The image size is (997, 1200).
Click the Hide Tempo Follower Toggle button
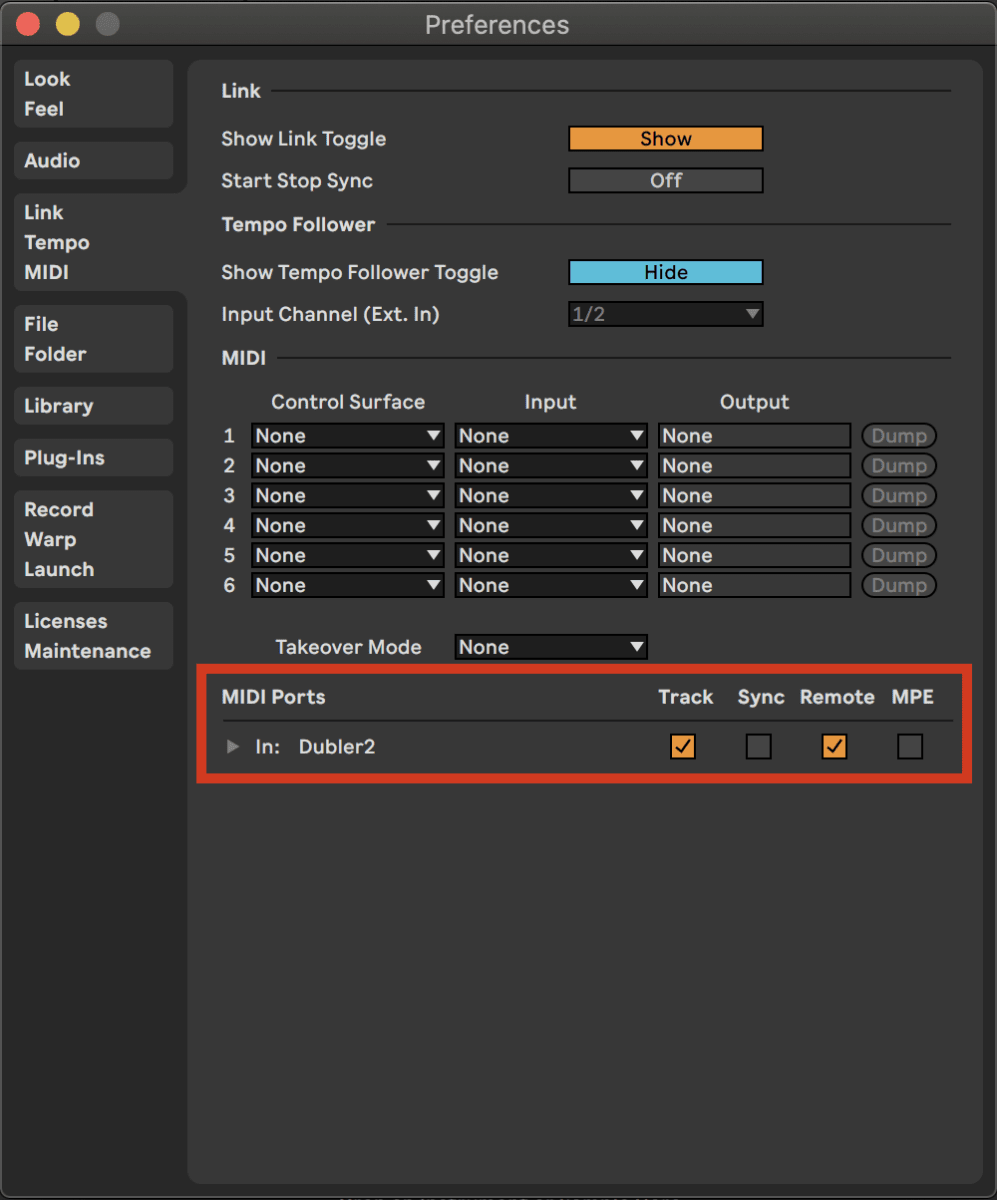665,272
